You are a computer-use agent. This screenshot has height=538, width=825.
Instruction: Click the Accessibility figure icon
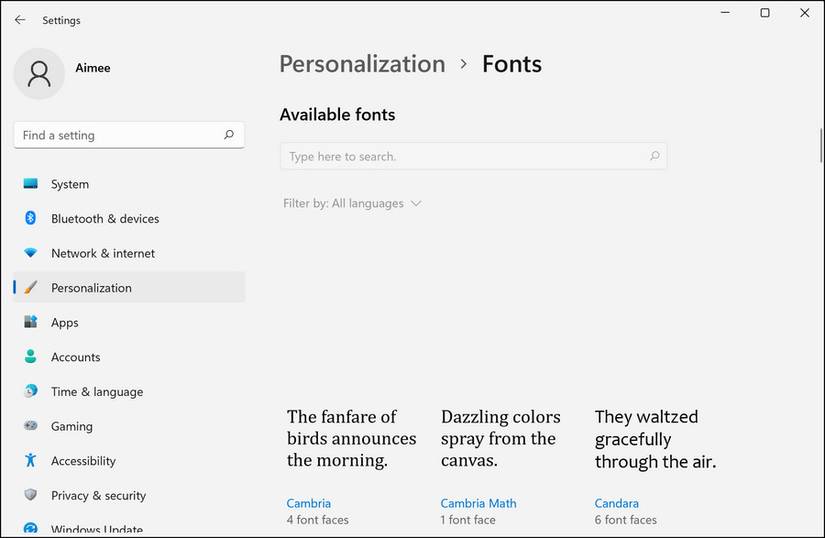point(31,461)
